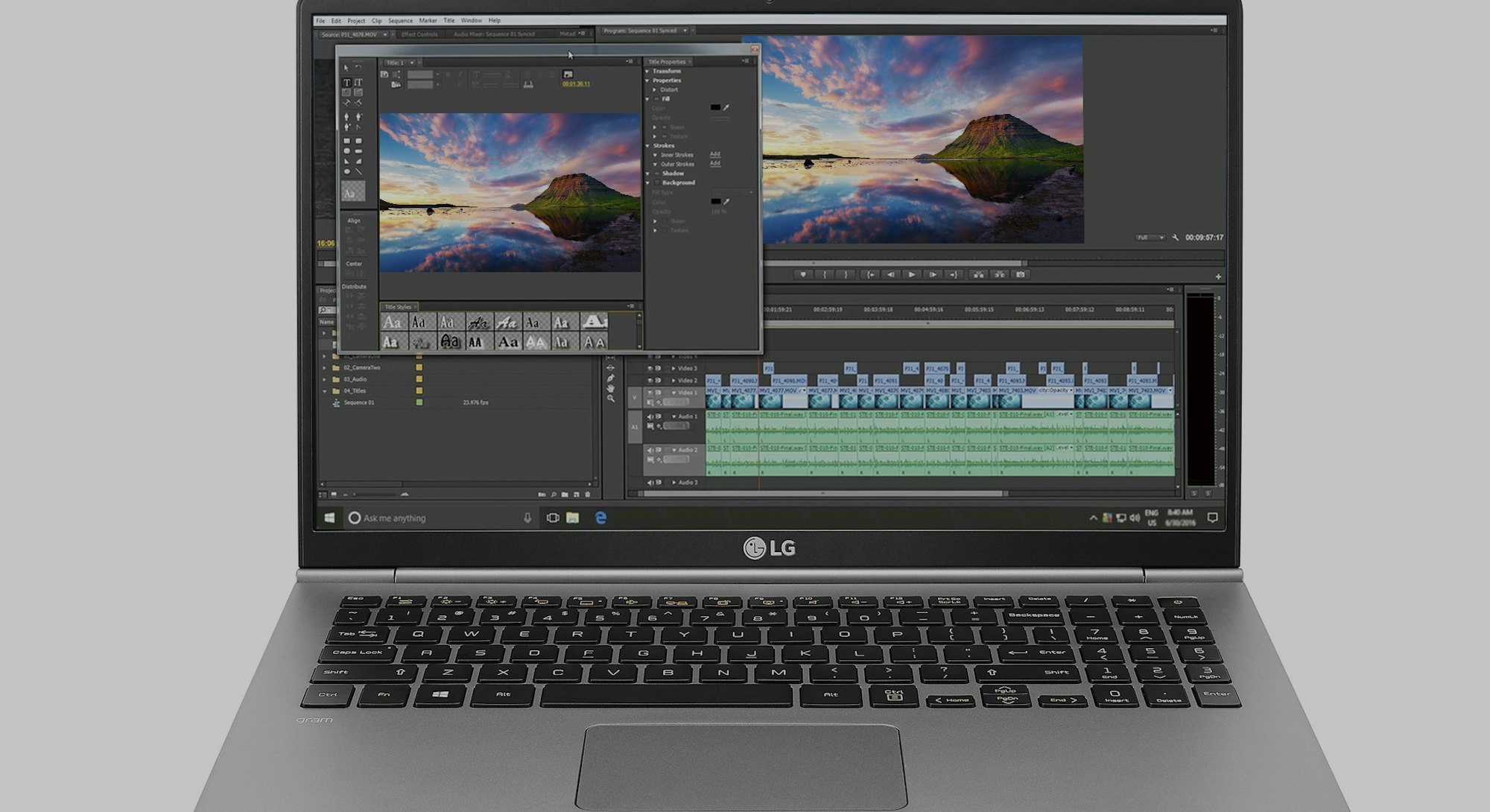
Task: Select the horizontal Type tool in titler
Action: (x=346, y=83)
